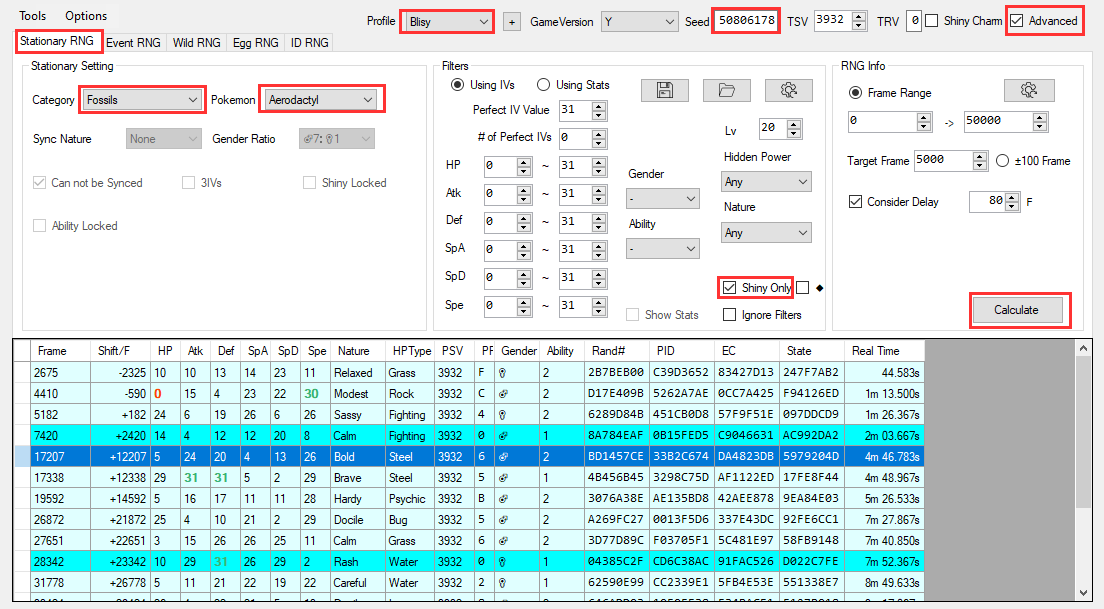Click the Real Time cell 7m 27.867s

(x=884, y=520)
